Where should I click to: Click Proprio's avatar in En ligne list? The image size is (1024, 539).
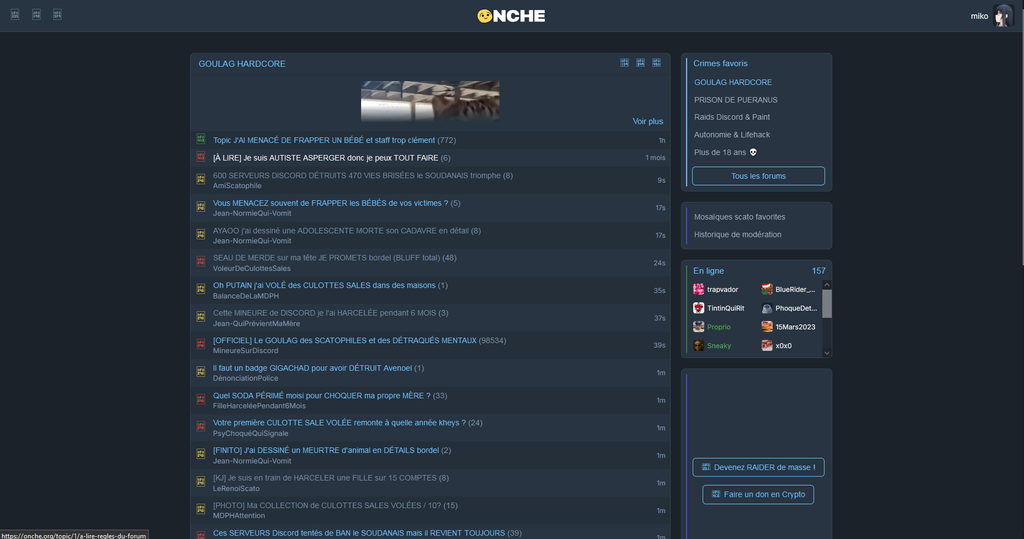(699, 327)
